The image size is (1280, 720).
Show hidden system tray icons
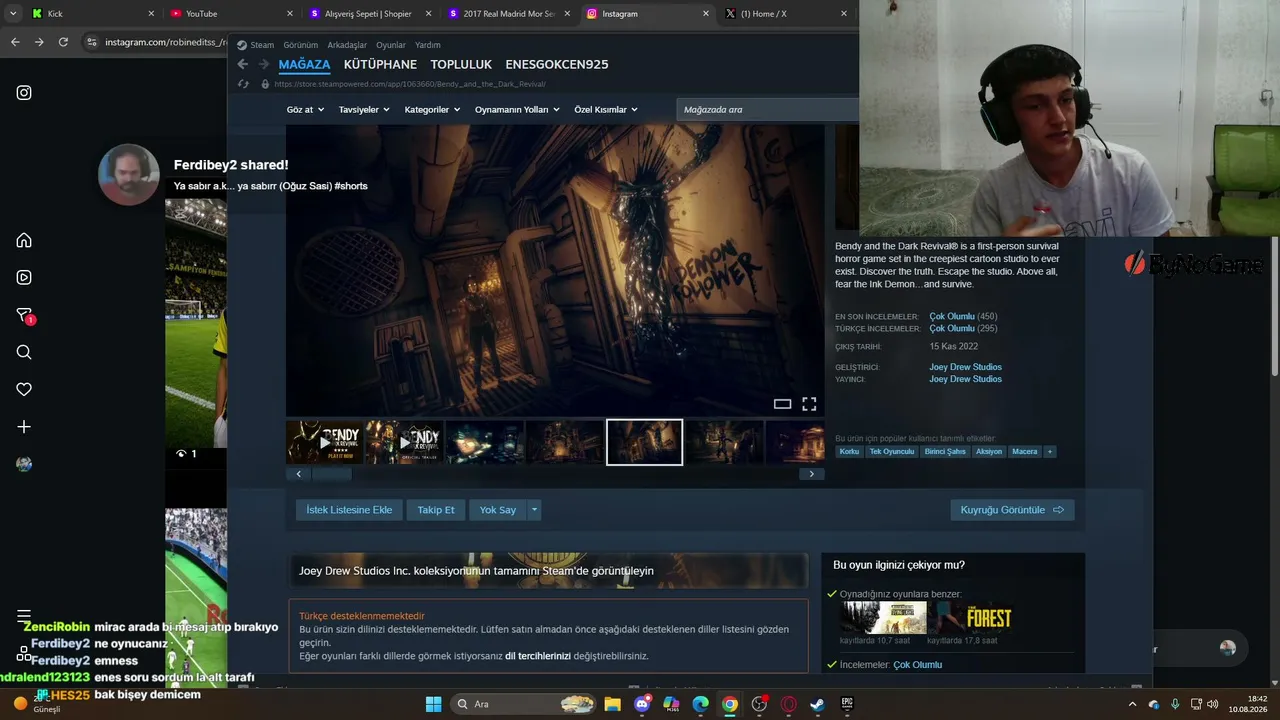pyautogui.click(x=1132, y=704)
